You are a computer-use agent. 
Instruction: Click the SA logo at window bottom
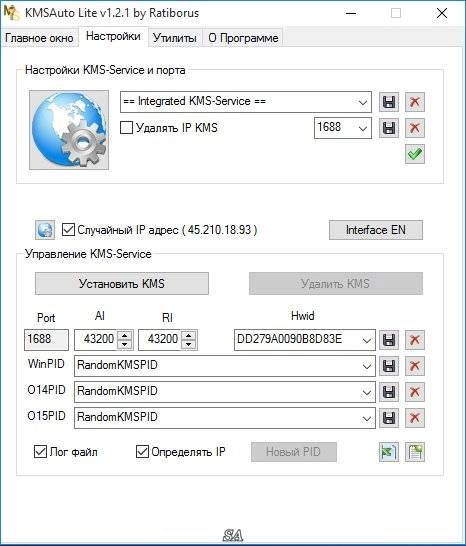(x=233, y=535)
